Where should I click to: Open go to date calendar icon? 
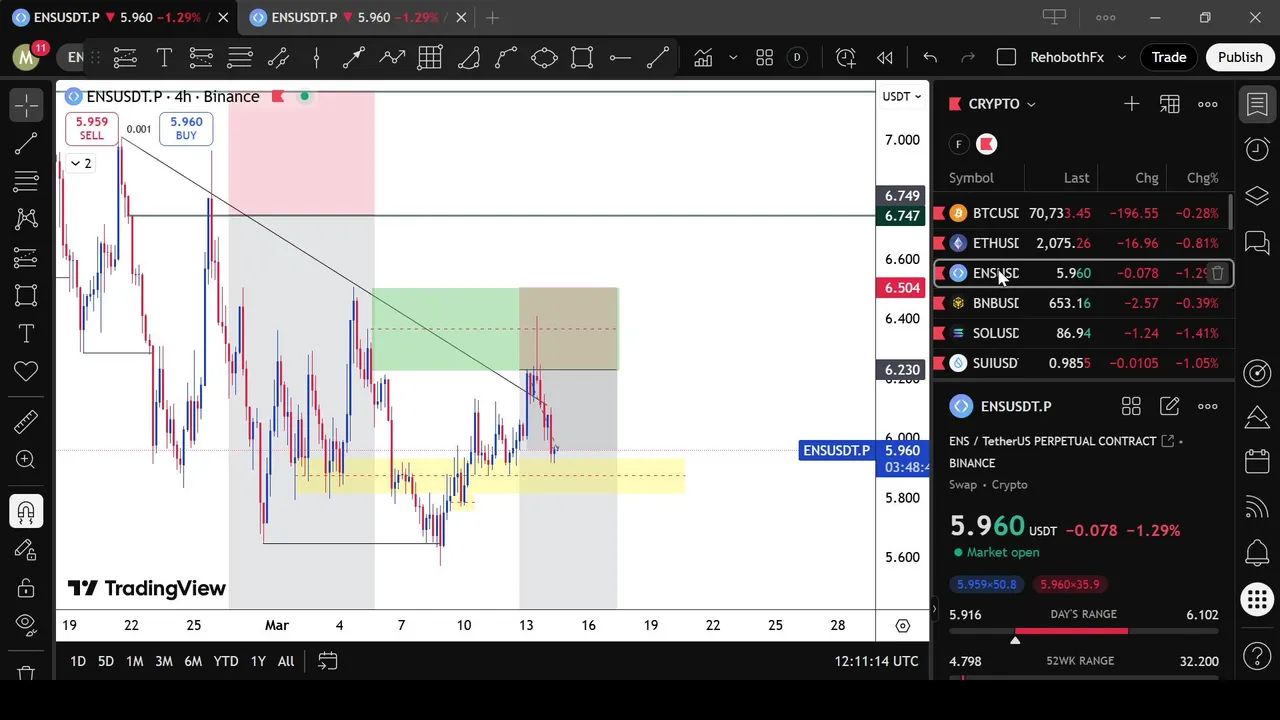pos(327,661)
